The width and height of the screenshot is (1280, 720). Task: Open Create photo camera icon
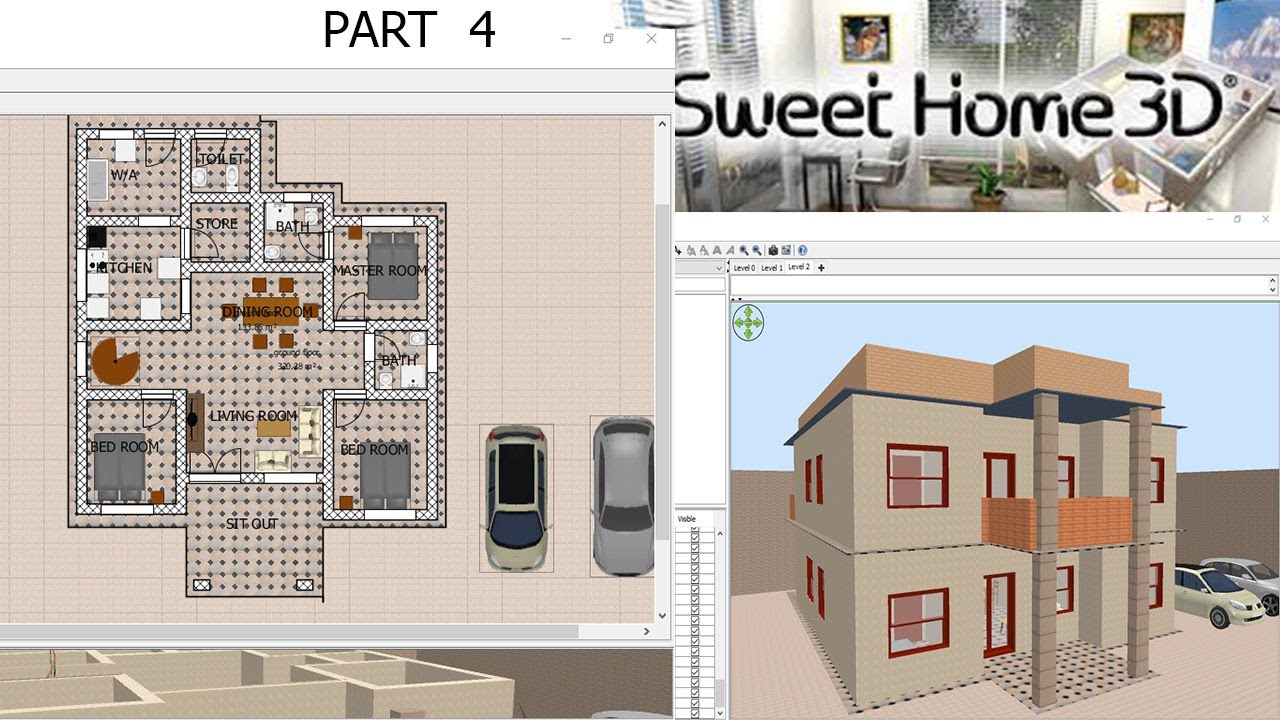[773, 250]
